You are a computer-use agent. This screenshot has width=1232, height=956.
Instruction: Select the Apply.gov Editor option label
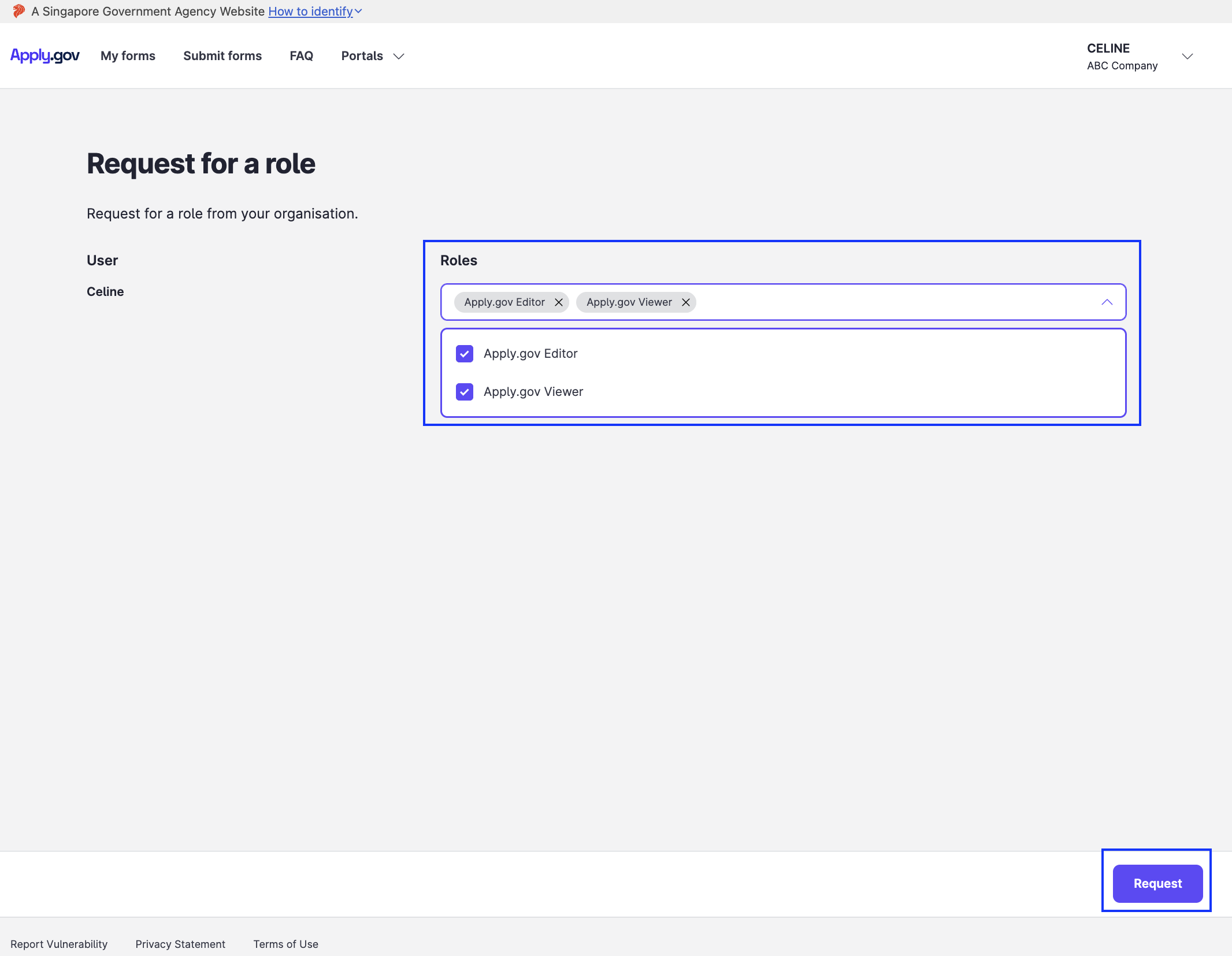tap(530, 354)
